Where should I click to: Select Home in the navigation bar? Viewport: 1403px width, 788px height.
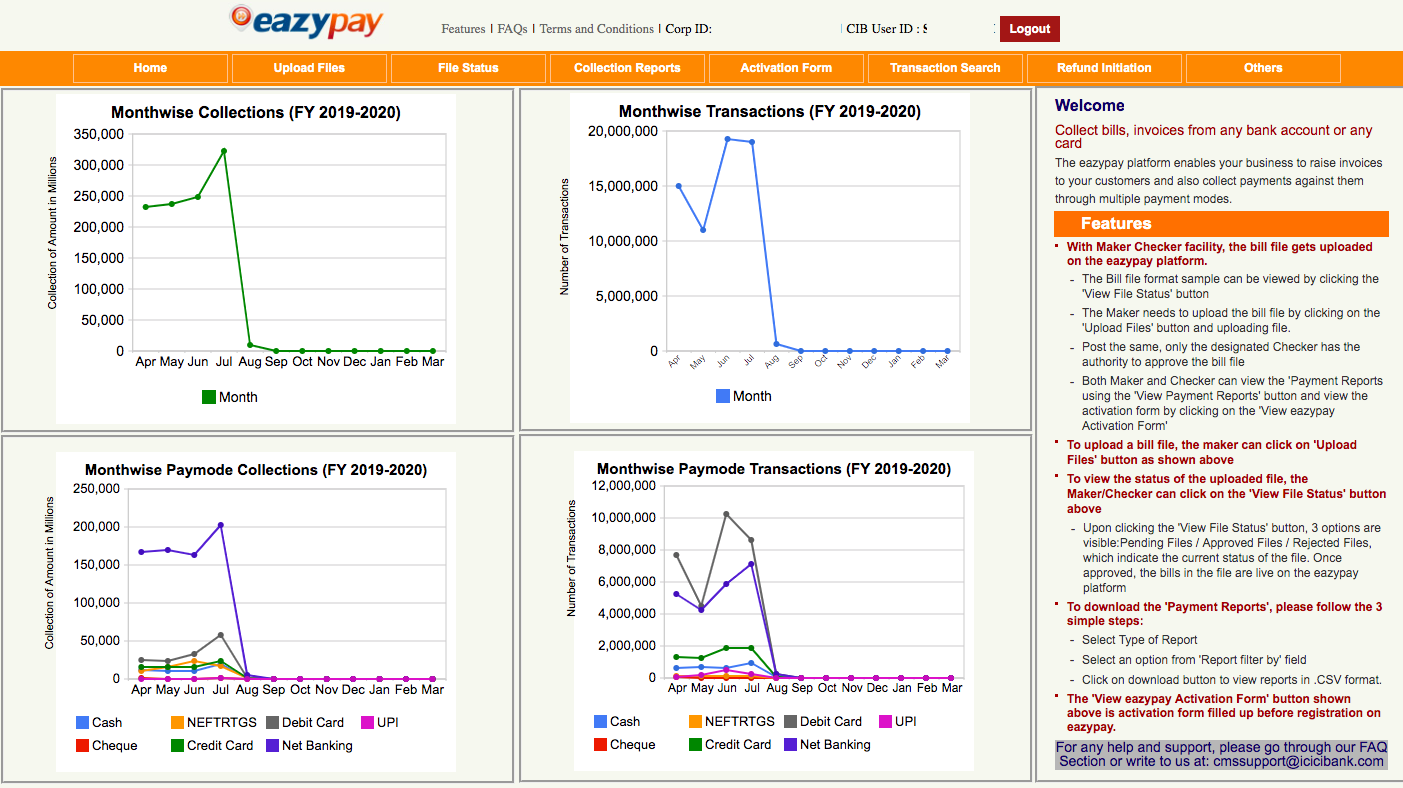[x=150, y=67]
